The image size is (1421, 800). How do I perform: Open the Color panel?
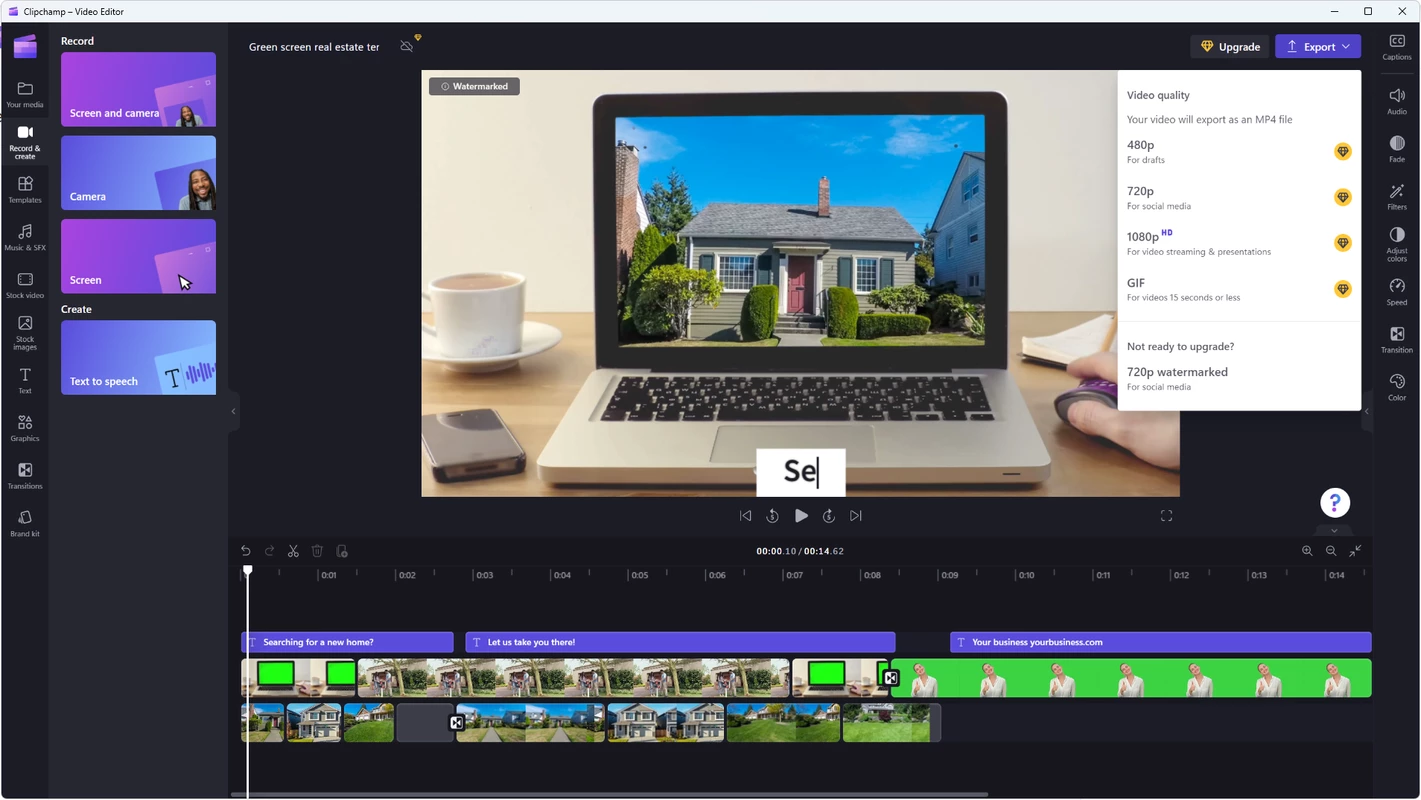point(1396,386)
